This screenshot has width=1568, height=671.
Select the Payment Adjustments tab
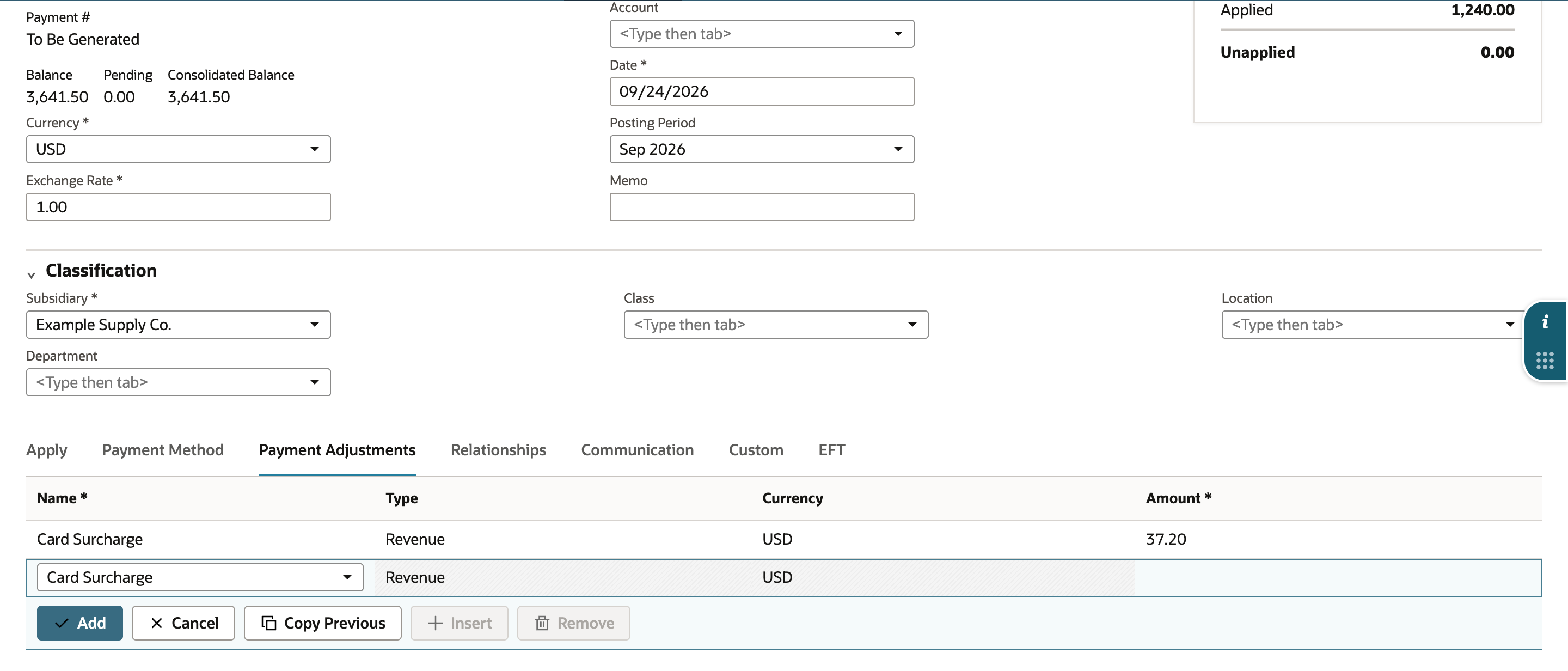(337, 450)
